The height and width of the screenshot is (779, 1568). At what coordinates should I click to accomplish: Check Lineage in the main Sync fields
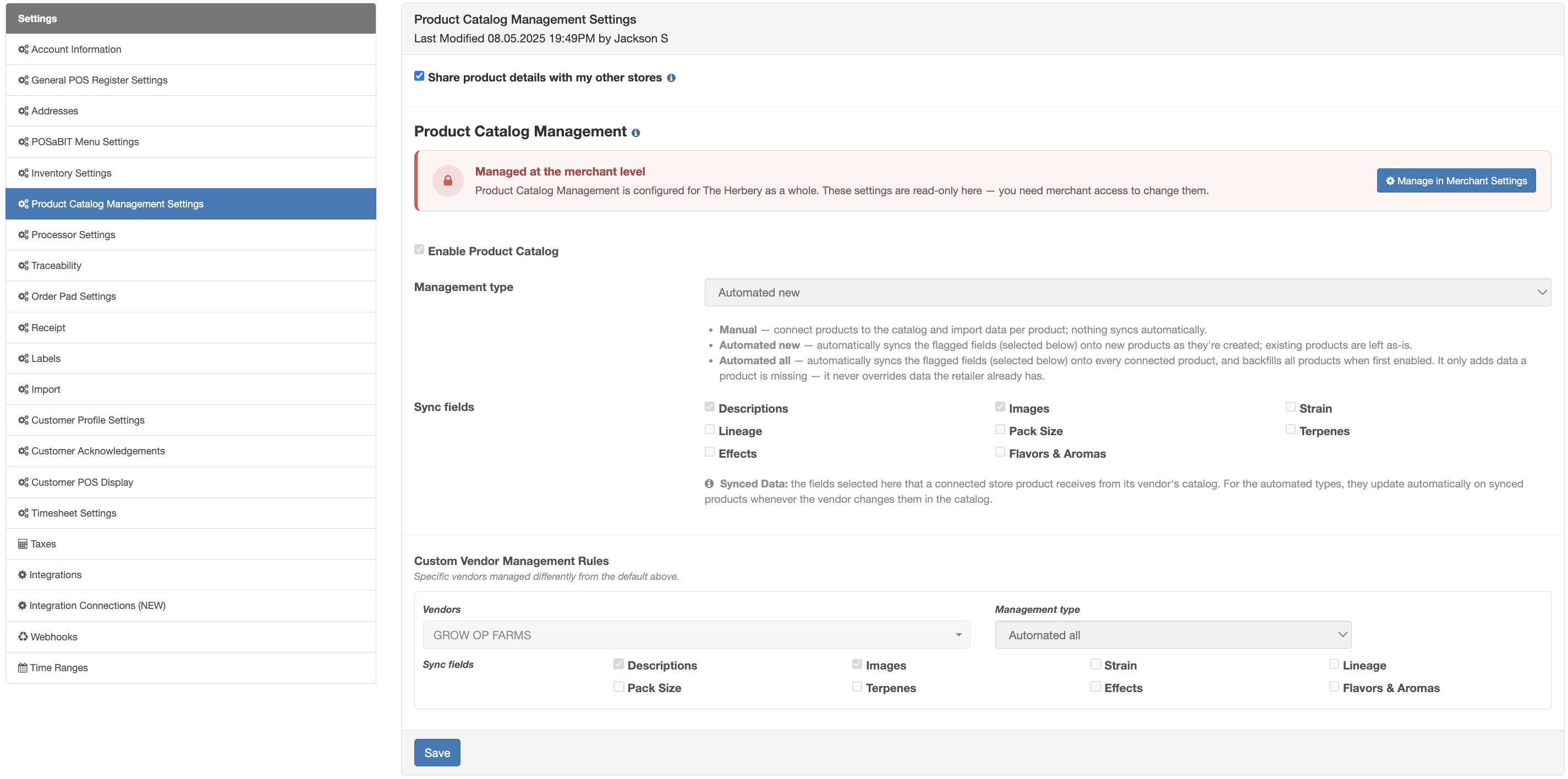[710, 429]
